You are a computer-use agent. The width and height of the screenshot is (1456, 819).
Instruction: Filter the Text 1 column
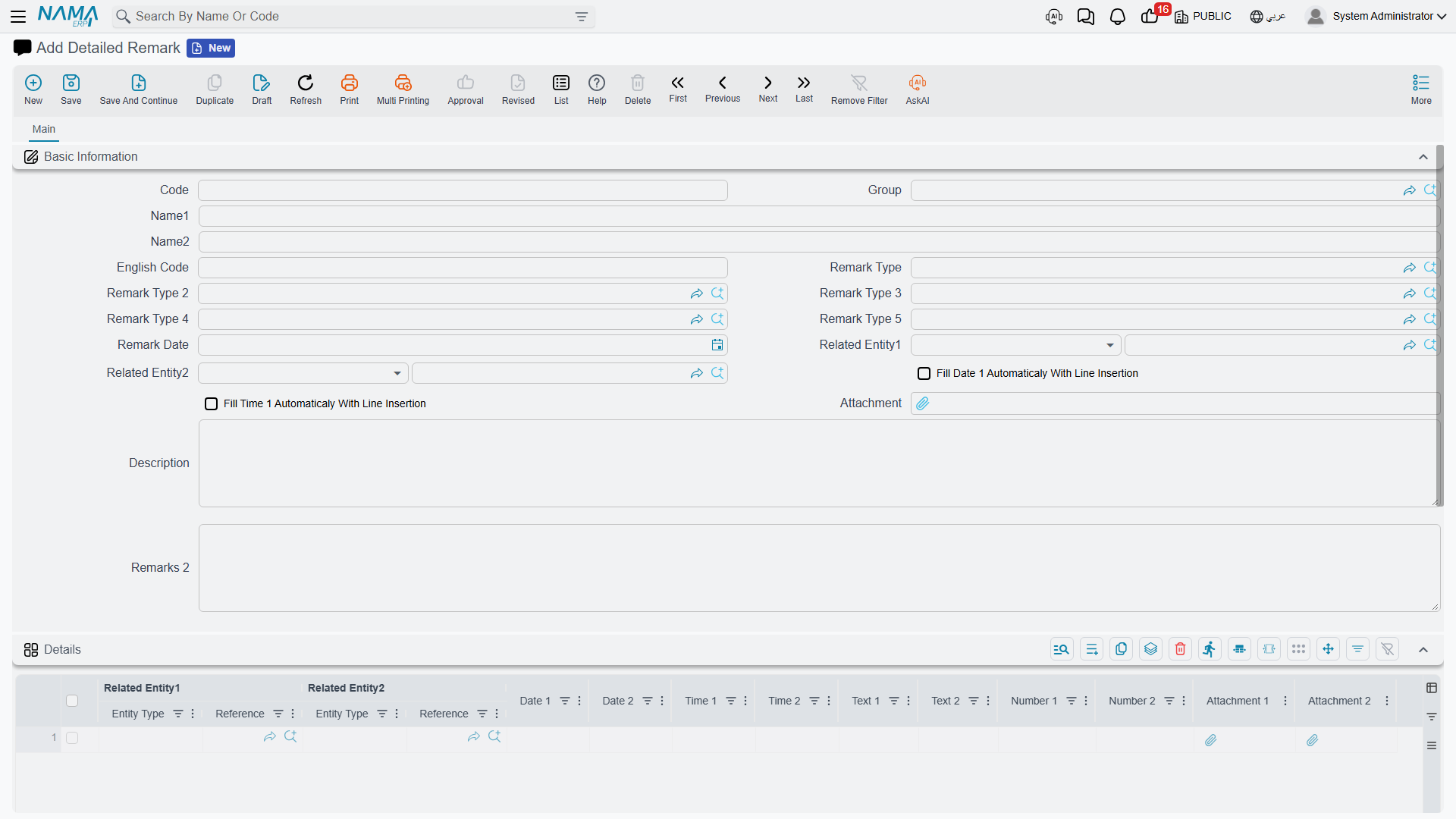[x=894, y=701]
